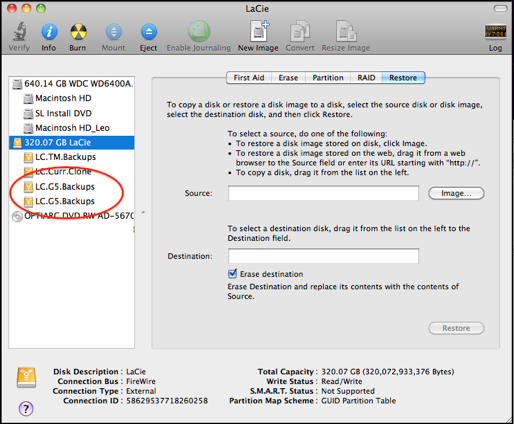
Task: Select the 640.14 GB WDC disk
Action: click(x=72, y=84)
